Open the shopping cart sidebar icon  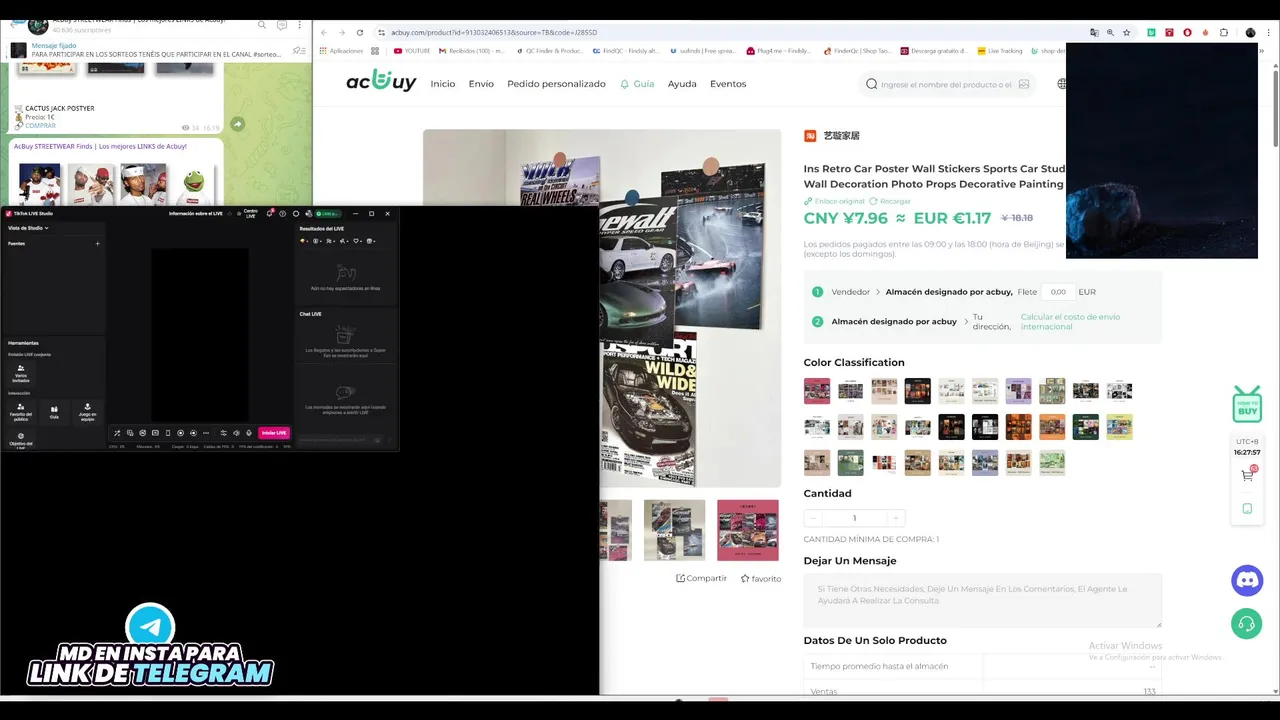(1247, 475)
